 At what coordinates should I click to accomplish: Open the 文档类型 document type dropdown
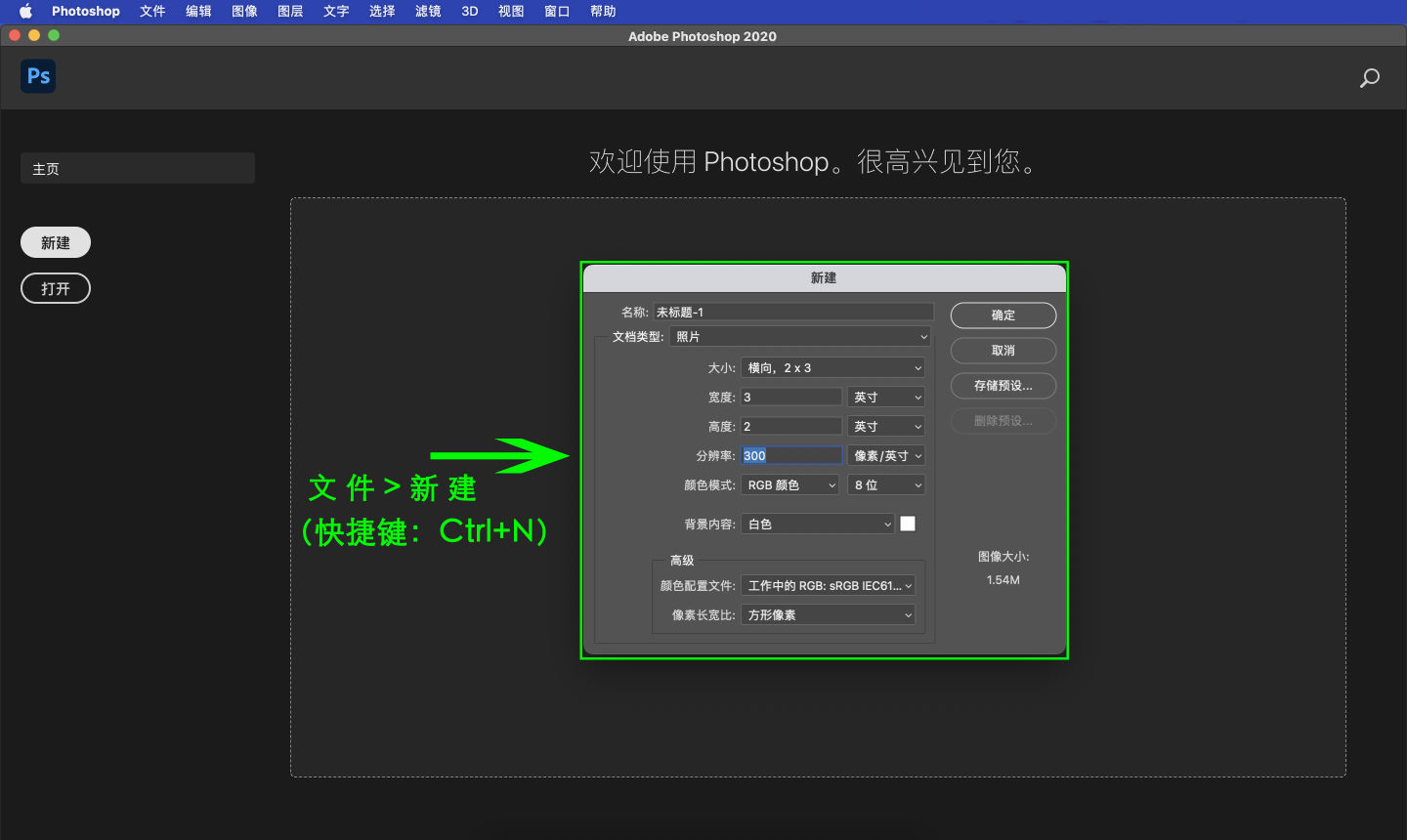799,336
